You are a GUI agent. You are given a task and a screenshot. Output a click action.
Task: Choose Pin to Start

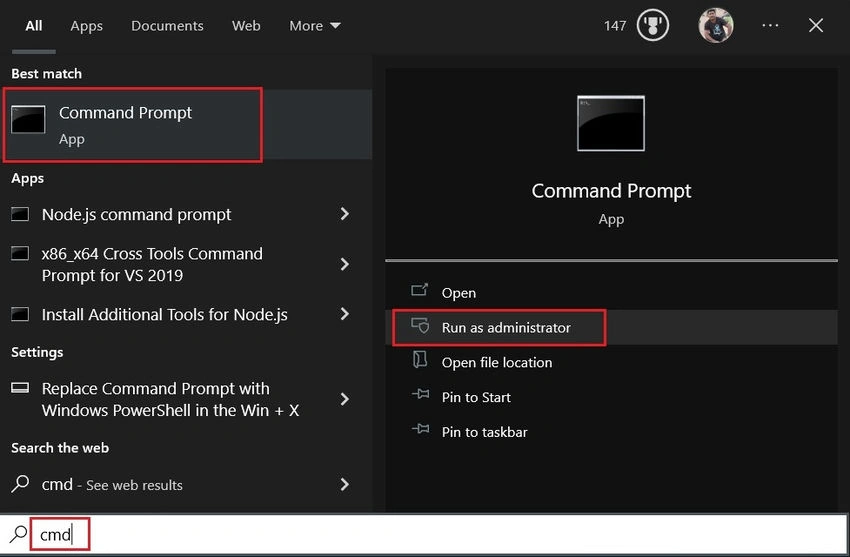611,397
